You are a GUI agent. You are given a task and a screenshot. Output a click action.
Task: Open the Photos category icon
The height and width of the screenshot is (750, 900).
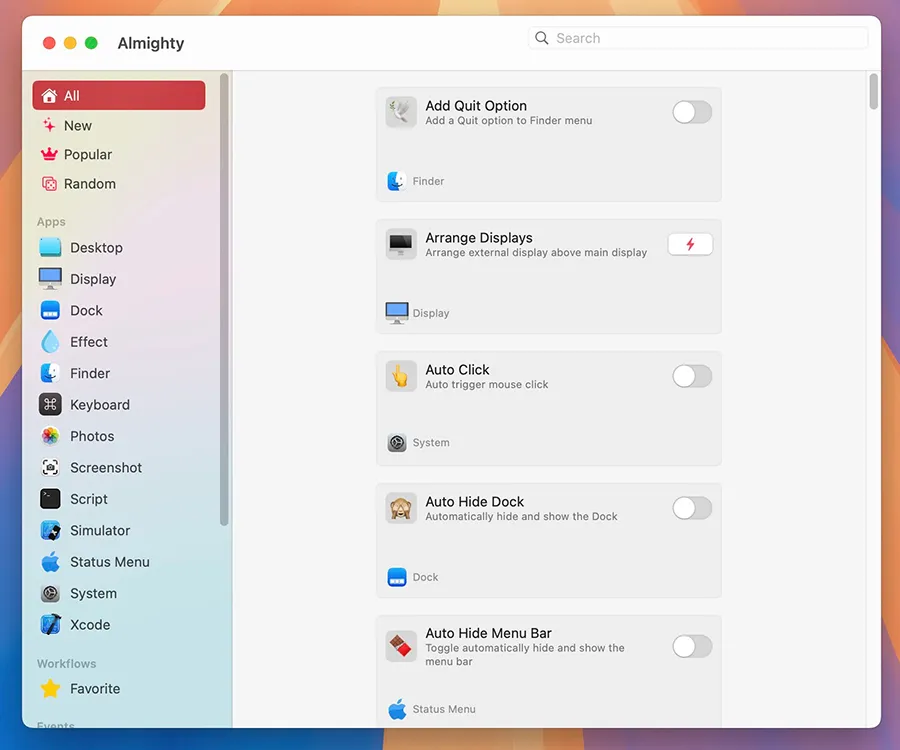click(50, 436)
